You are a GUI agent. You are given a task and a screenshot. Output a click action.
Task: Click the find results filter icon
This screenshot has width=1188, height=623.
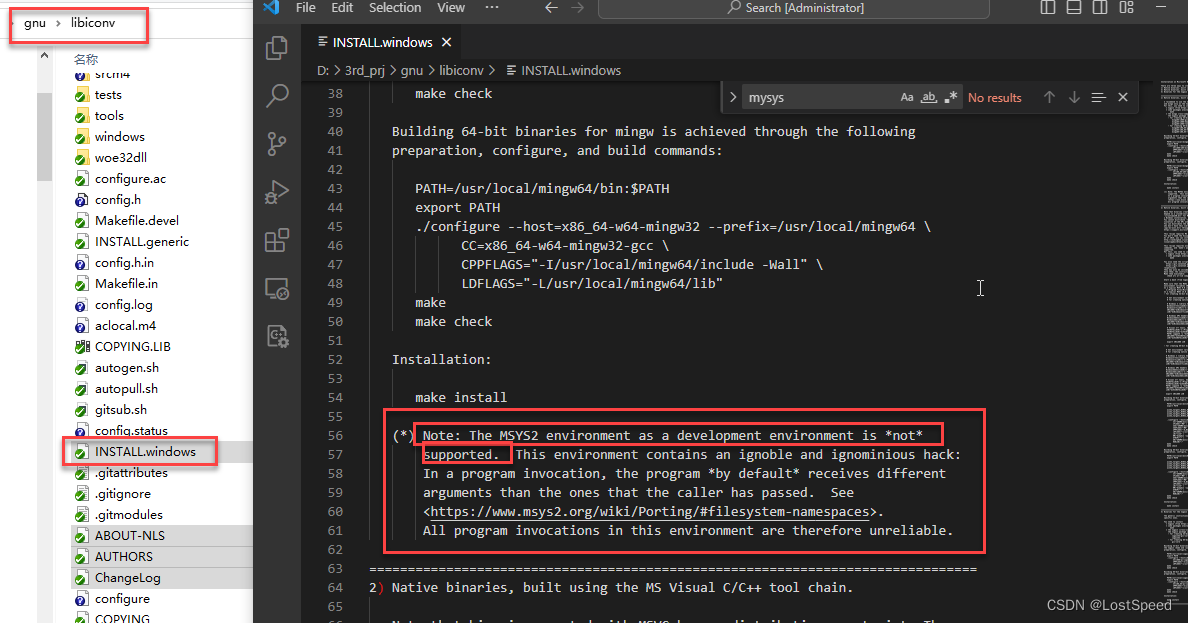(1098, 97)
